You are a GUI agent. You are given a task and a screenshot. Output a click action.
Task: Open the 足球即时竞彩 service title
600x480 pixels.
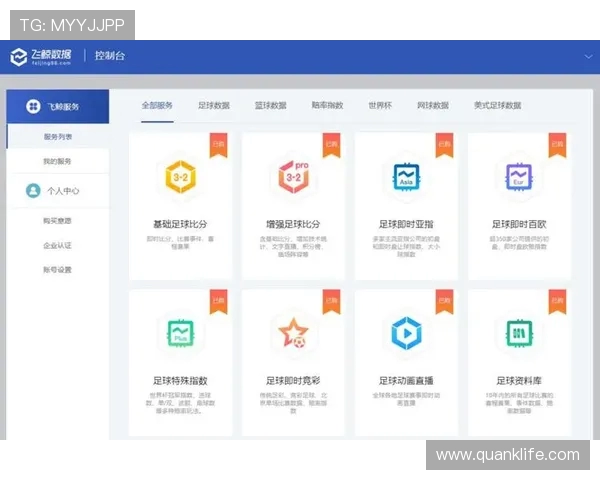293,381
